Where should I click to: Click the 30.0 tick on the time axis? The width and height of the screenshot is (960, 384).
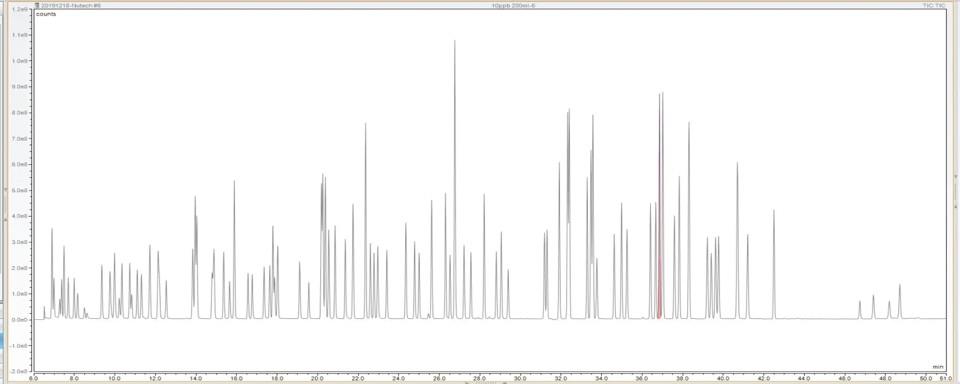coord(520,378)
